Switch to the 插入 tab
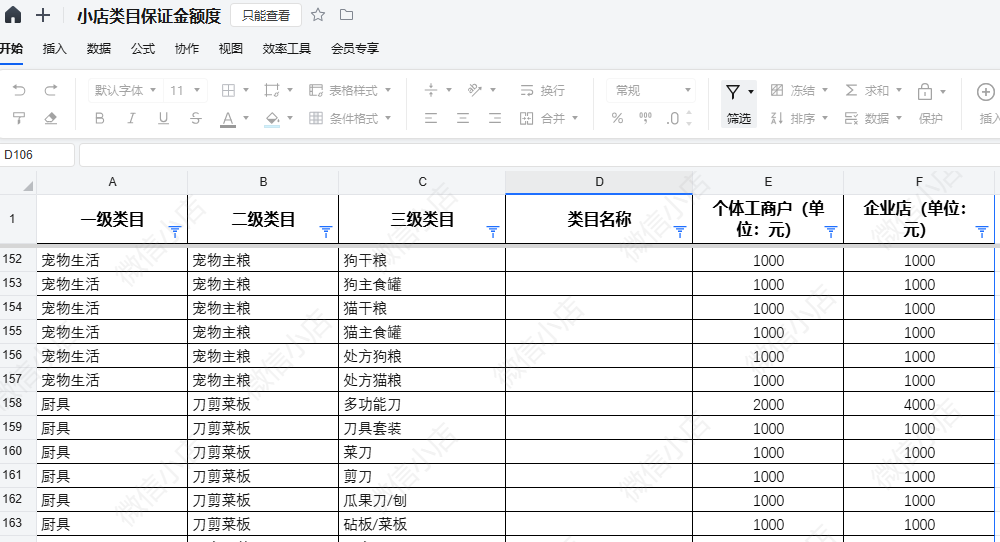1000x542 pixels. click(54, 48)
